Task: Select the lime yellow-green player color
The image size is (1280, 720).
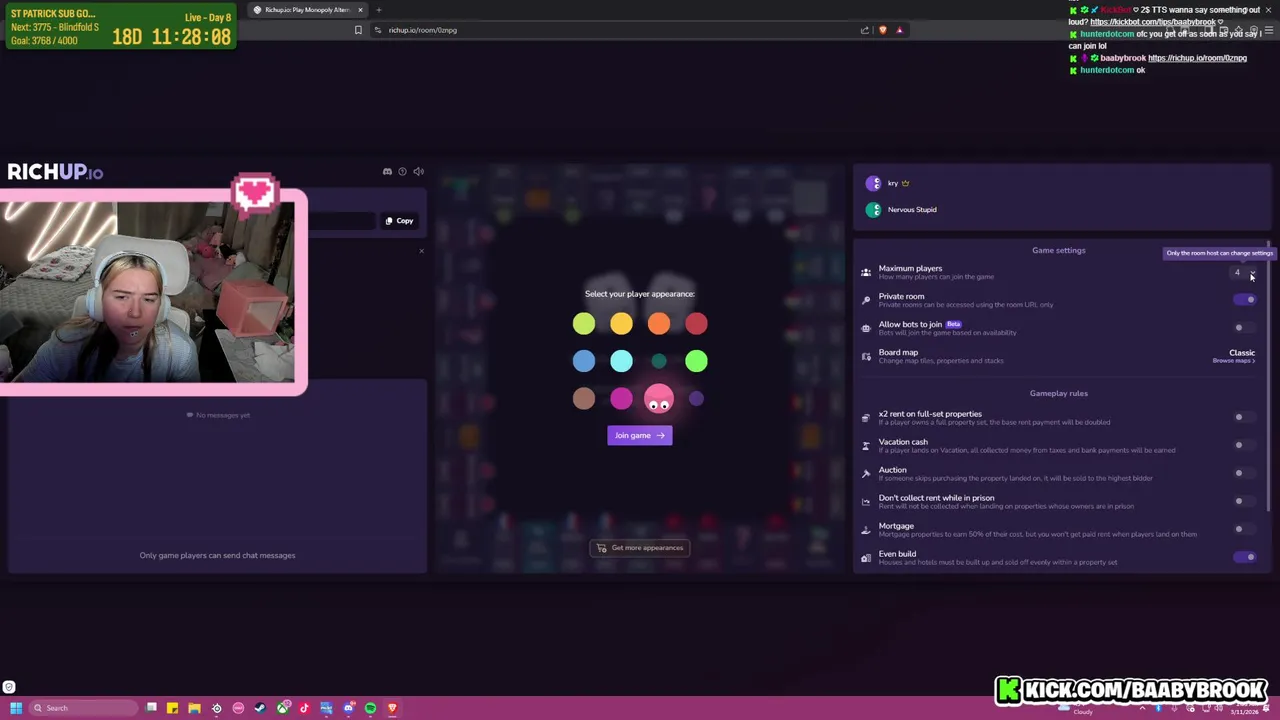Action: pos(584,323)
